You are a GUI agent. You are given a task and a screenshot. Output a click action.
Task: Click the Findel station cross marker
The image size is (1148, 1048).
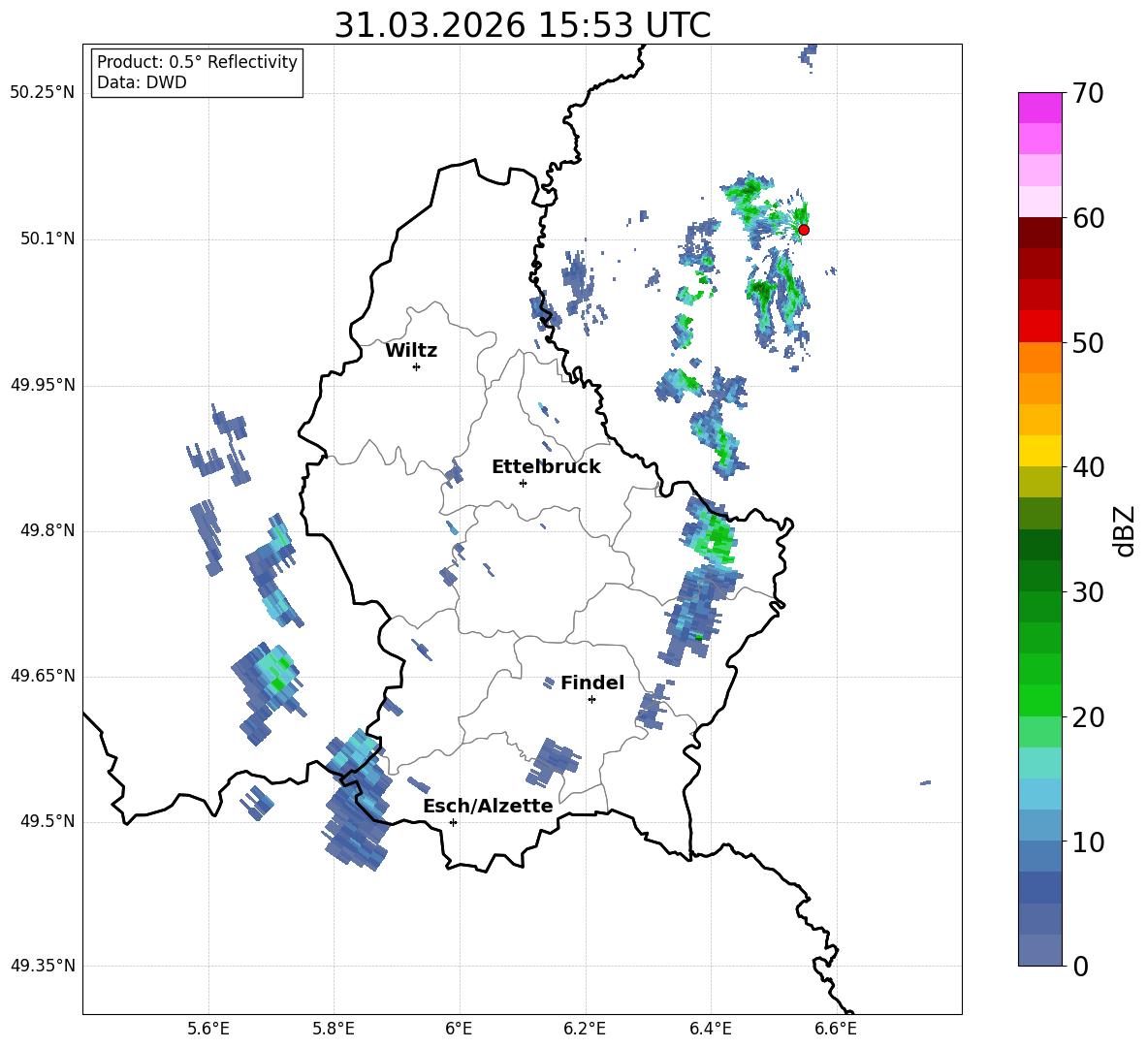(591, 700)
